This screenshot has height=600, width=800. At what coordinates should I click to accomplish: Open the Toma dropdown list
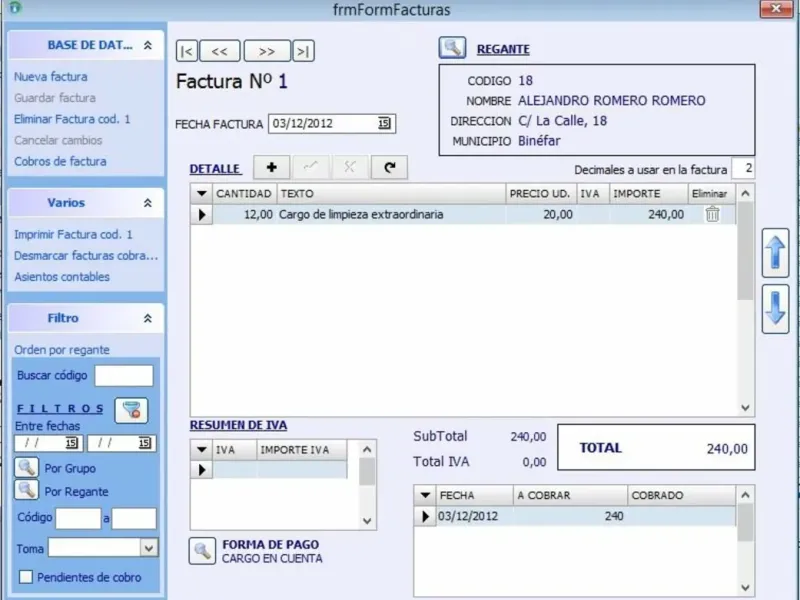[148, 548]
